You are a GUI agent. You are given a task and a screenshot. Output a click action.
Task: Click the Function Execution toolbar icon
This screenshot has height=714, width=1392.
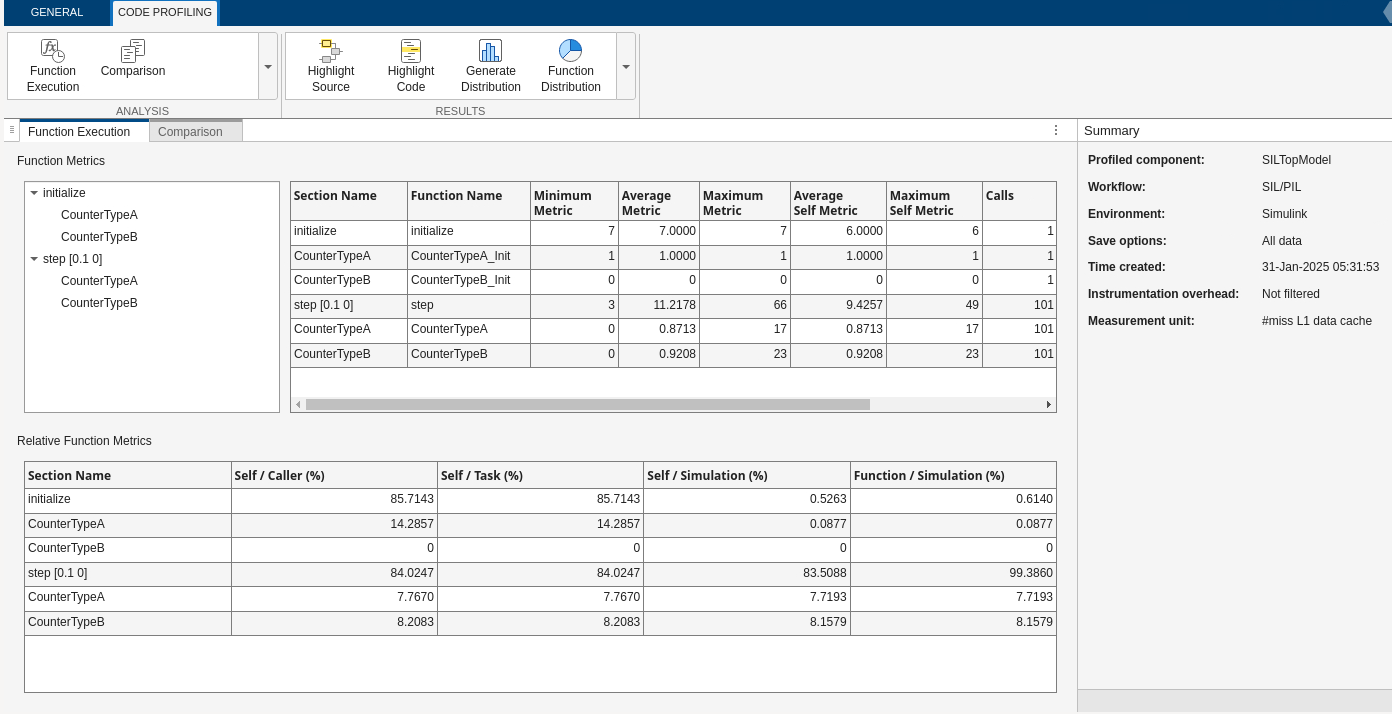click(53, 65)
